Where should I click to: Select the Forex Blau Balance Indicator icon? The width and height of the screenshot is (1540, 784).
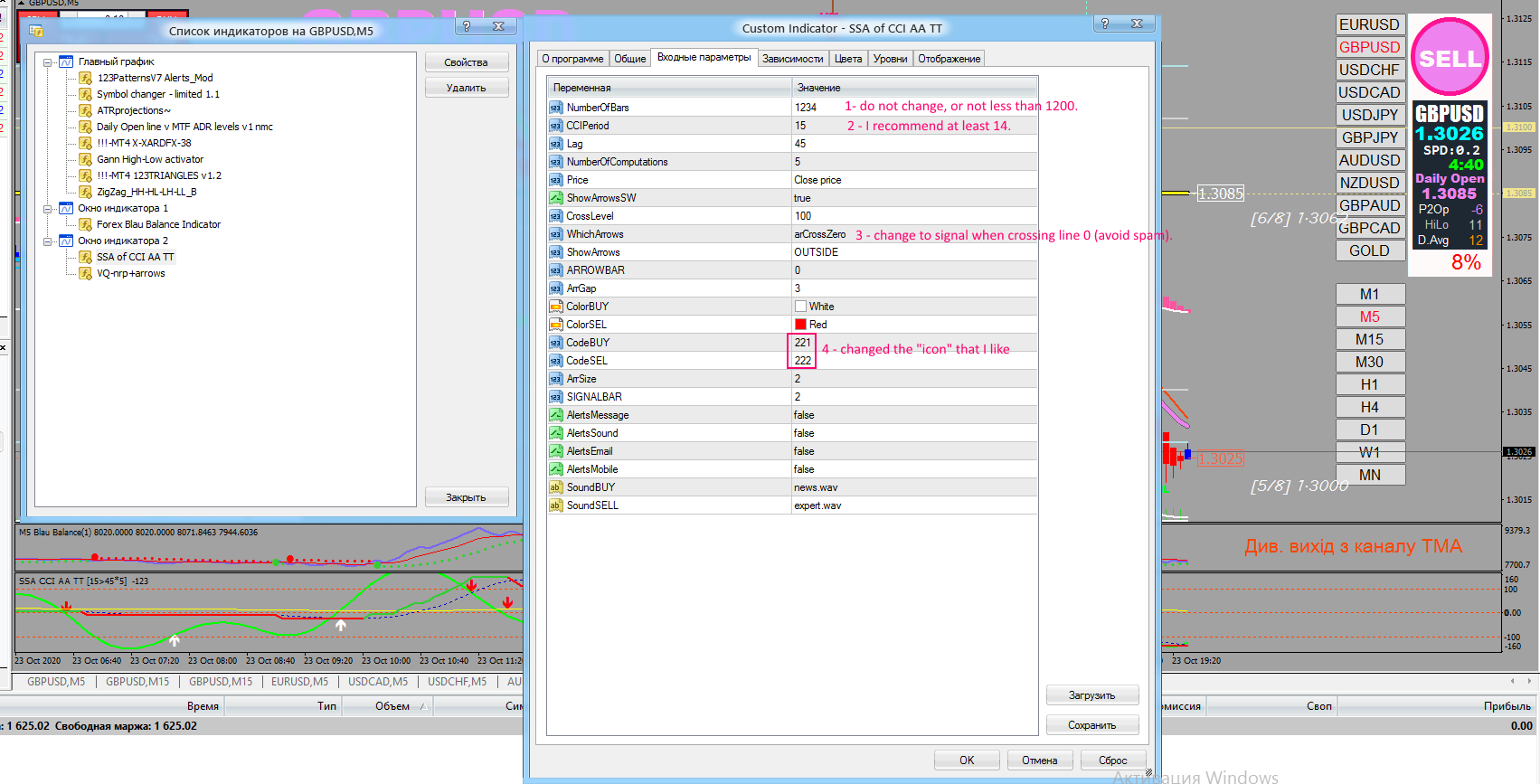[x=86, y=224]
